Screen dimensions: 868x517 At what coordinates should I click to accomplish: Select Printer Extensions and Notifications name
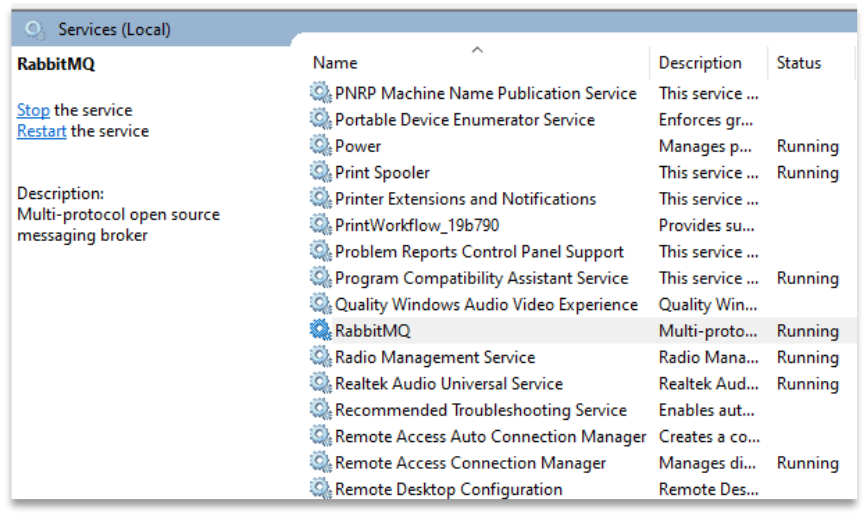coord(465,199)
